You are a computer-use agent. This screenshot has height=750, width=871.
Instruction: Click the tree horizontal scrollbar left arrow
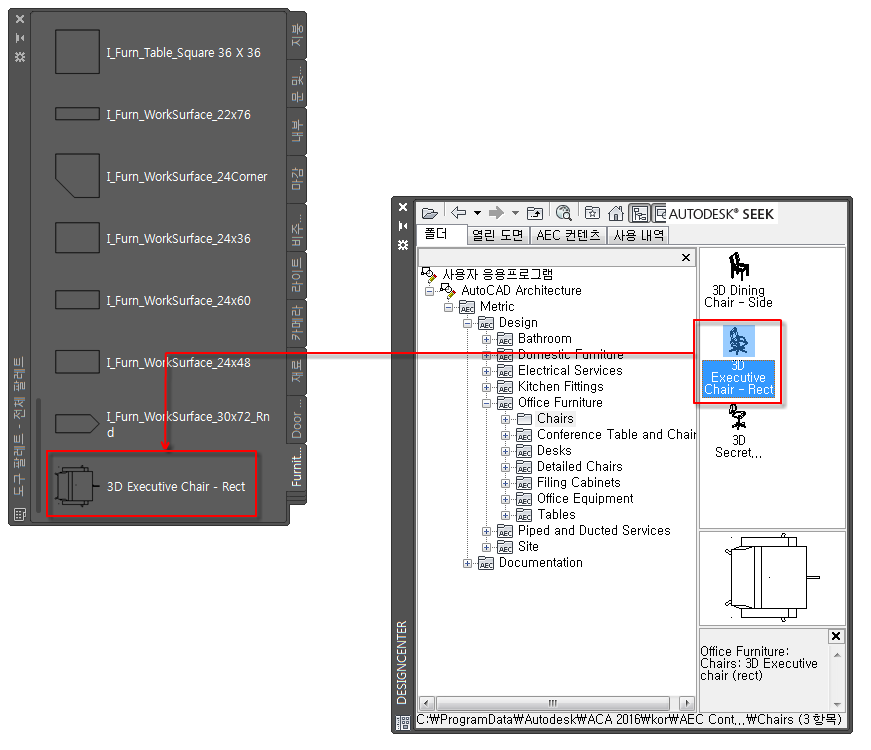pyautogui.click(x=427, y=703)
